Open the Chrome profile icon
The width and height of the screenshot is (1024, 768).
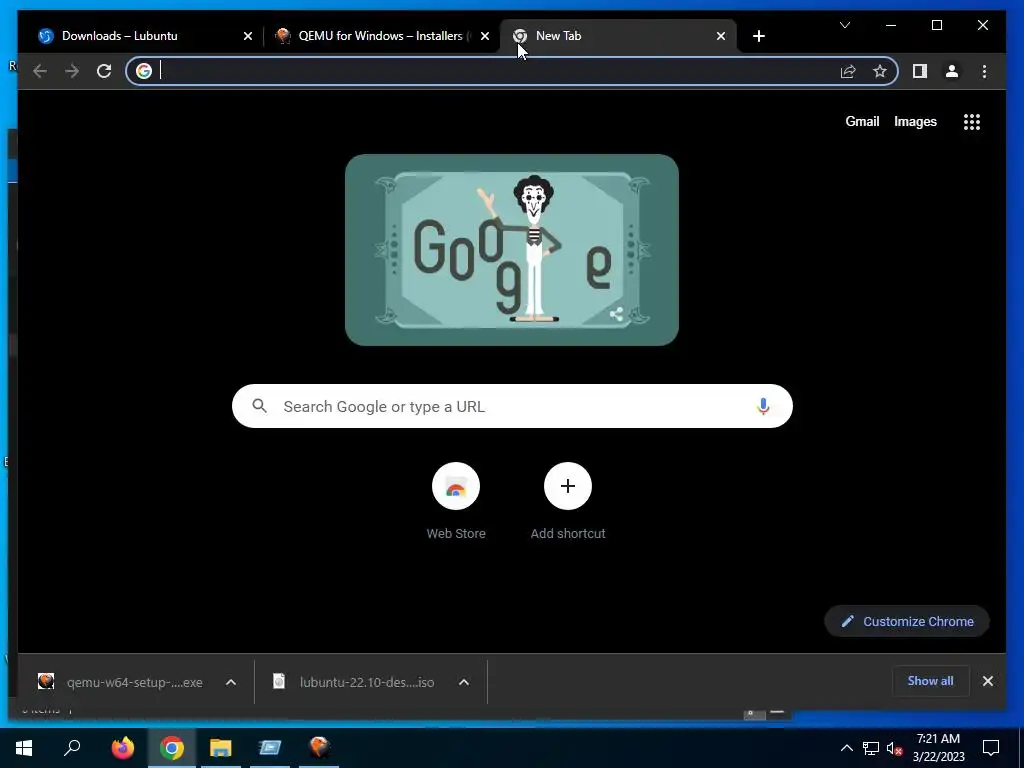coord(952,71)
